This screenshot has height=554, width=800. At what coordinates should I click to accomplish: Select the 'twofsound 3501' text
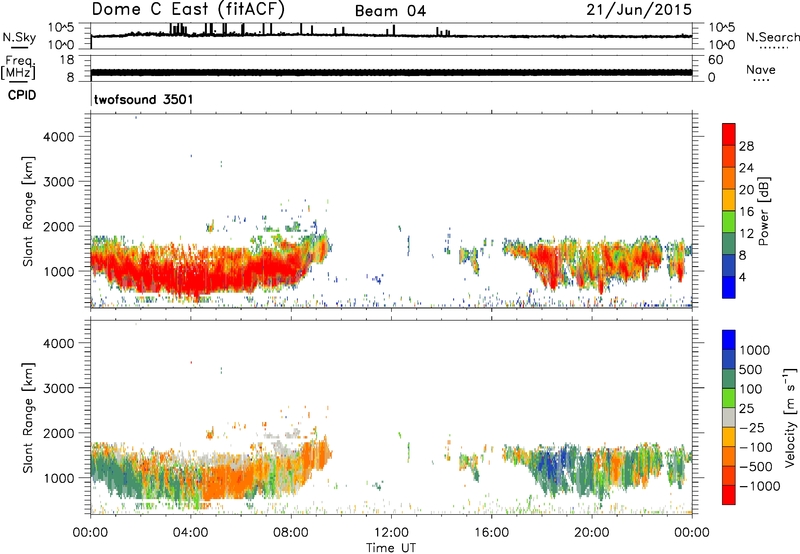(143, 99)
